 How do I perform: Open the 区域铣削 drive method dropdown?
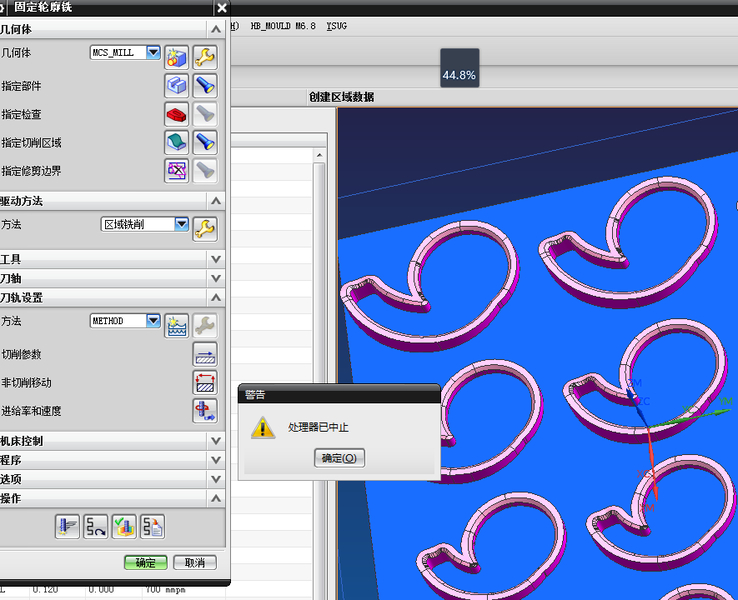click(x=182, y=224)
